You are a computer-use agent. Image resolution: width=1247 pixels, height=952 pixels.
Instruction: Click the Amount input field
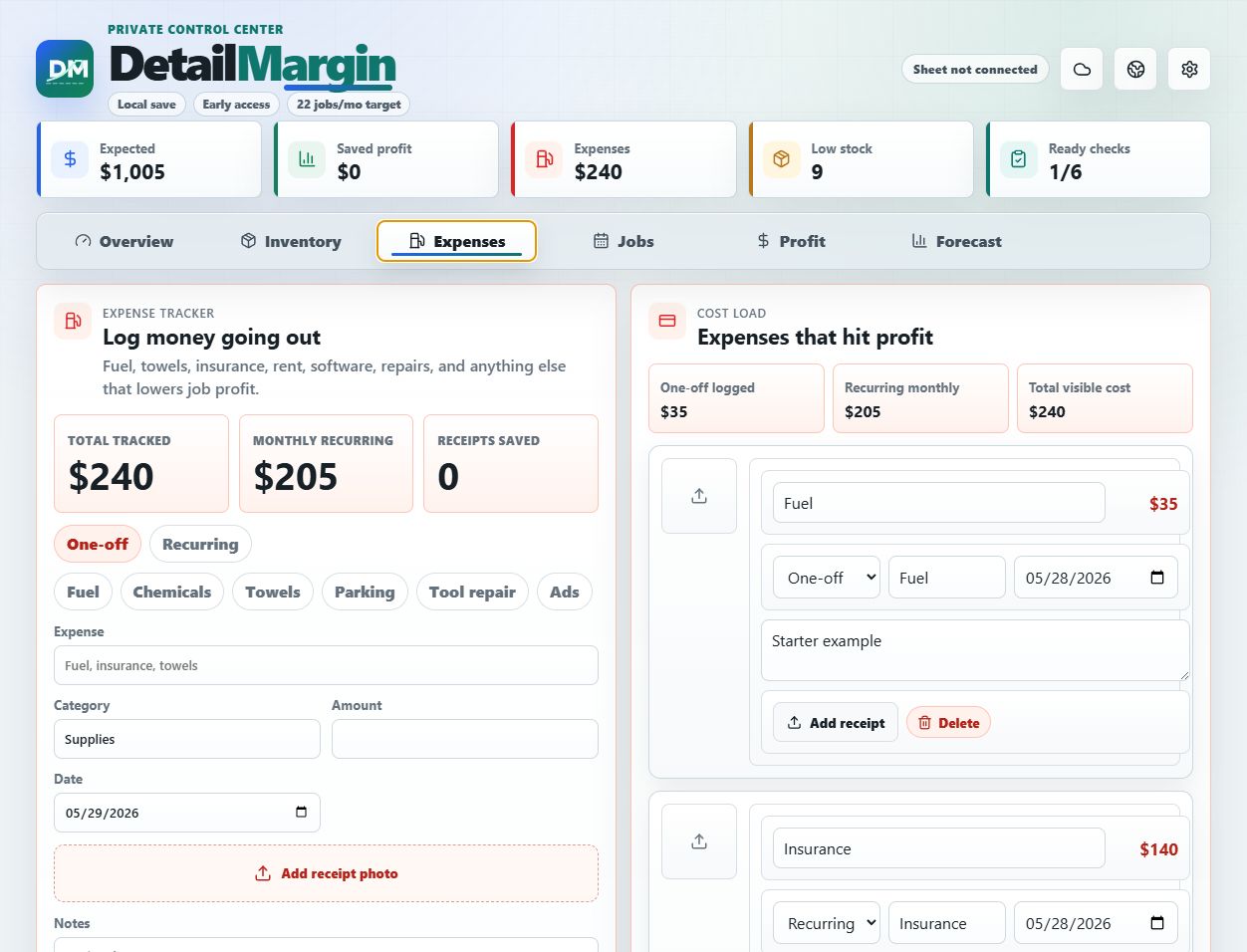(465, 739)
